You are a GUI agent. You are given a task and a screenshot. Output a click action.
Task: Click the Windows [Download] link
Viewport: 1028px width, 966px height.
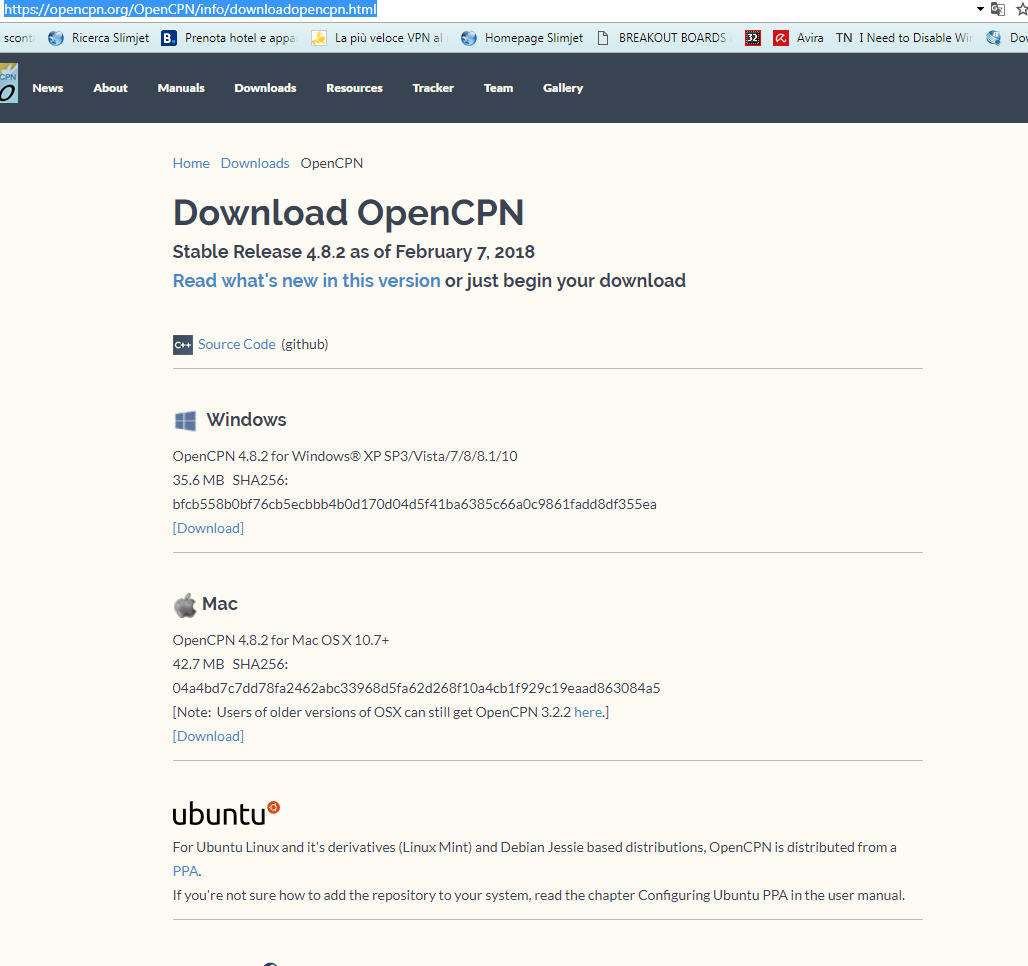click(208, 528)
